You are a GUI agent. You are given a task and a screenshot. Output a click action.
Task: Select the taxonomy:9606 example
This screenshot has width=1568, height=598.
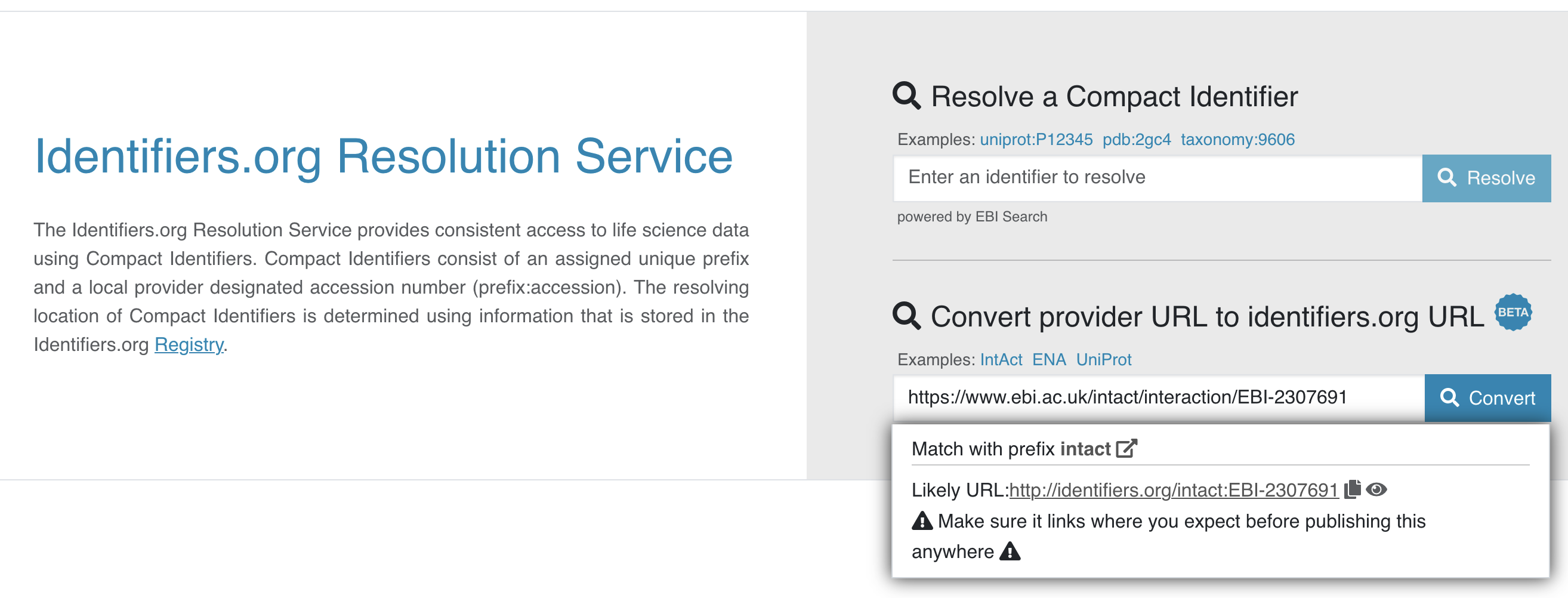click(1237, 140)
